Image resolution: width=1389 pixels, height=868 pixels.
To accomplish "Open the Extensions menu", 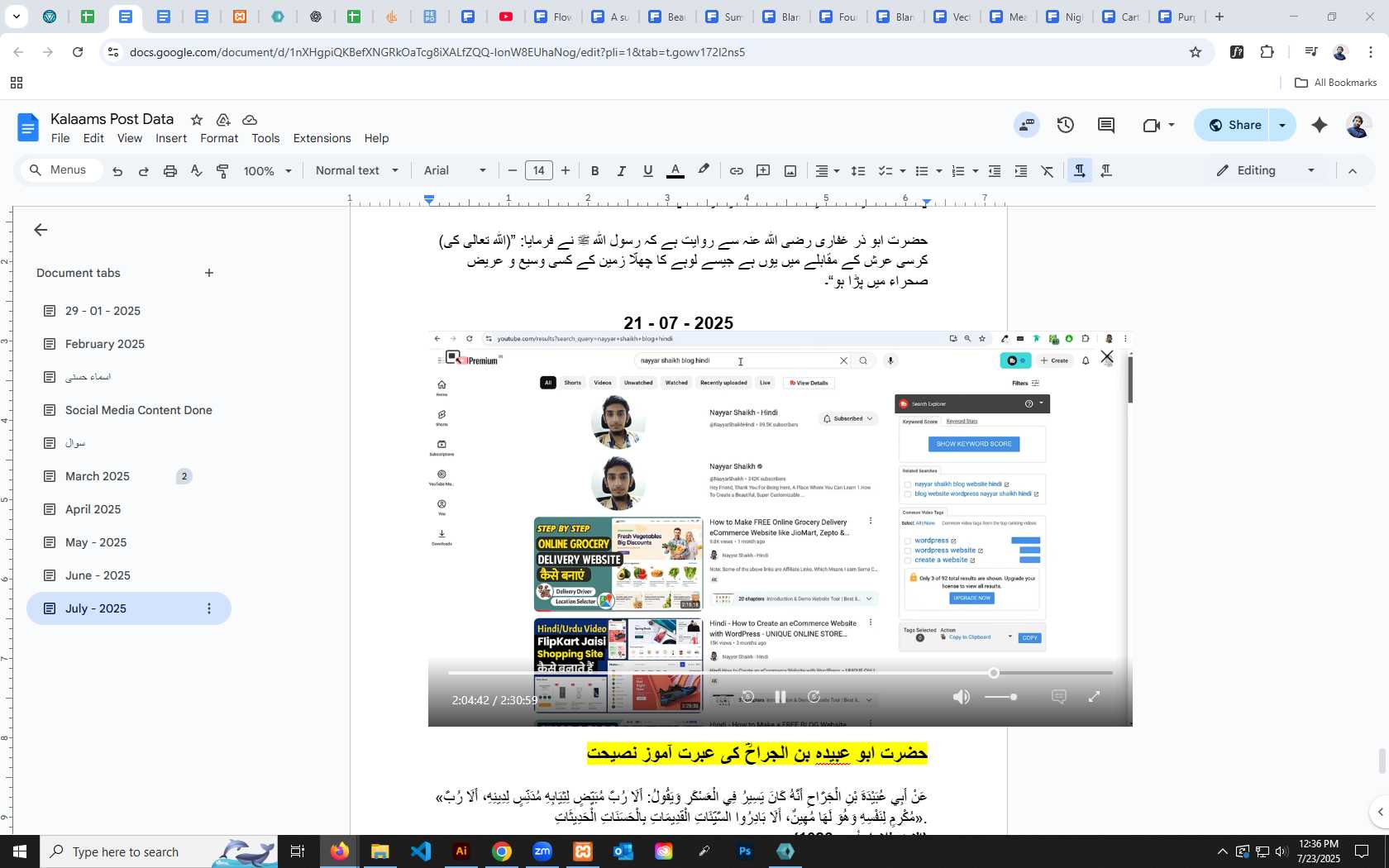I will 322,139.
